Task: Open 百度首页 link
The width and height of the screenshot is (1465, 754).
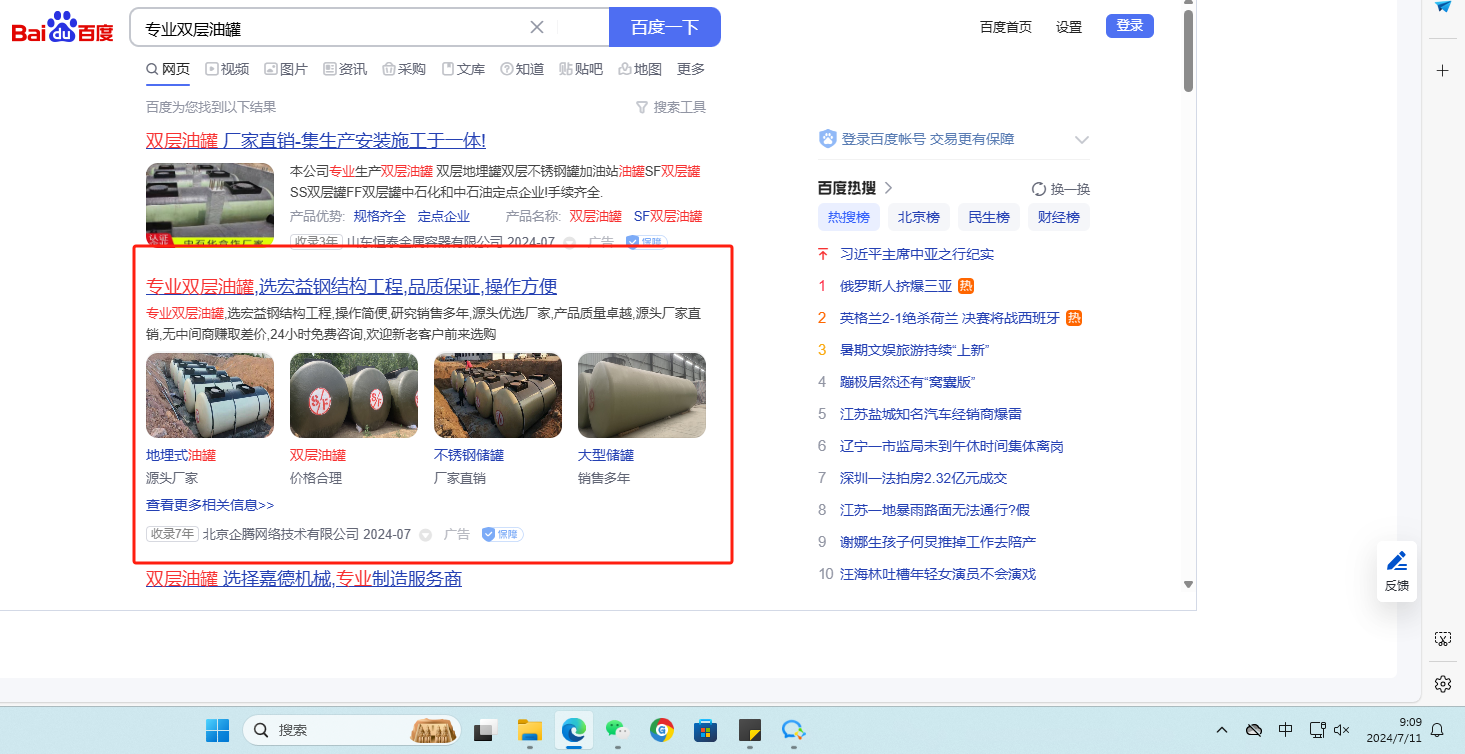Action: [1006, 27]
